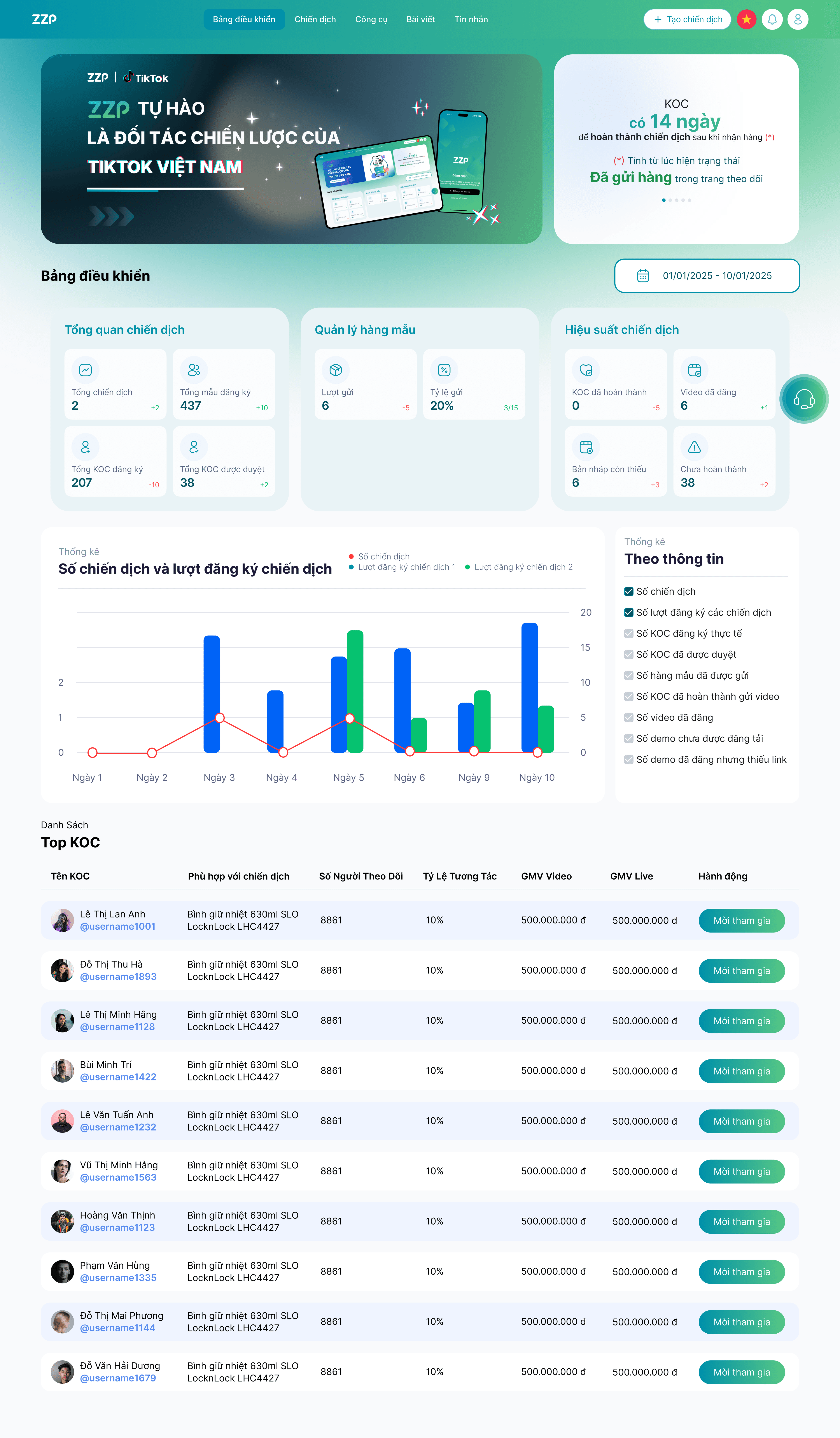
Task: Open the Tin nhắn menu item
Action: click(471, 19)
